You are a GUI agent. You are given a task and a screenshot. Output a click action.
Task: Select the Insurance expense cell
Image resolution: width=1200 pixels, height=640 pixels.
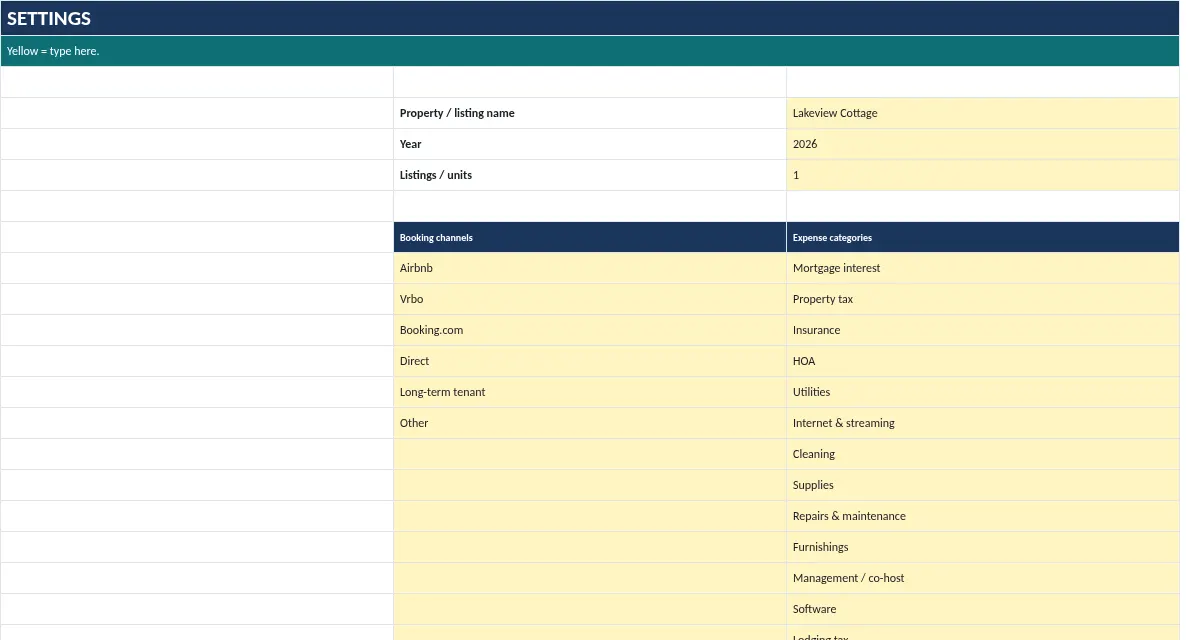983,330
